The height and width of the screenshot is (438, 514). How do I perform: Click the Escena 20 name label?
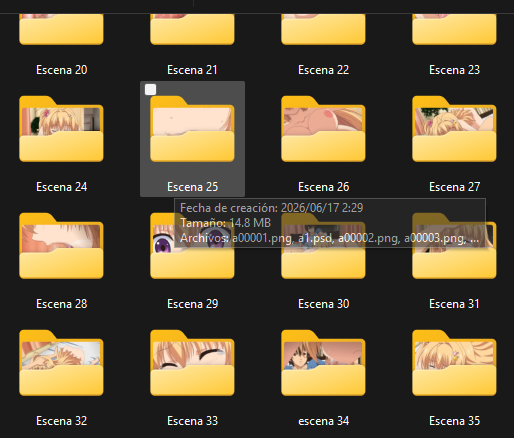click(61, 70)
